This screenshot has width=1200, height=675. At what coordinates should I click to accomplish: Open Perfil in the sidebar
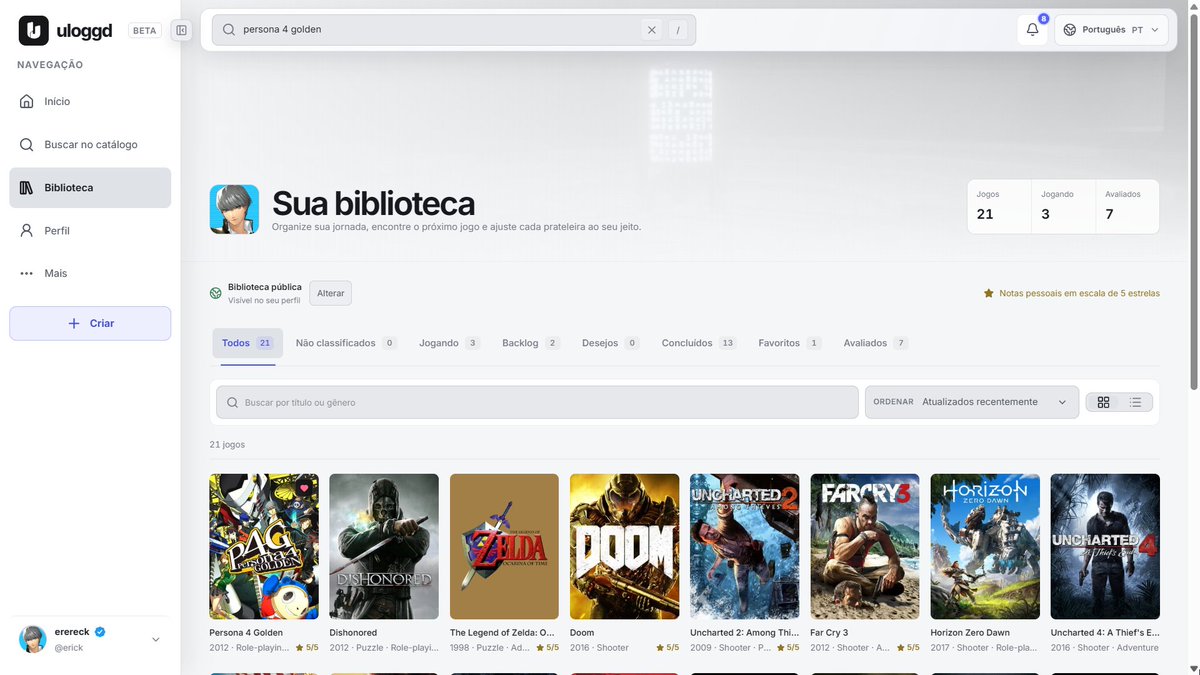coord(90,230)
